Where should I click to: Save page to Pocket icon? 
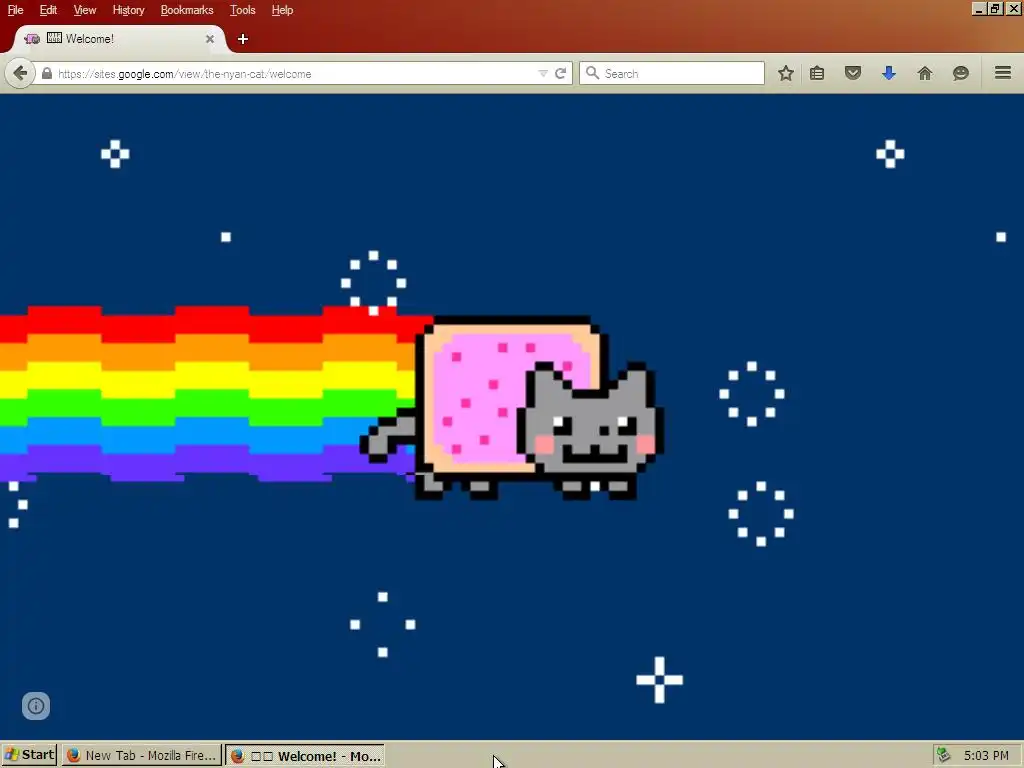tap(853, 73)
